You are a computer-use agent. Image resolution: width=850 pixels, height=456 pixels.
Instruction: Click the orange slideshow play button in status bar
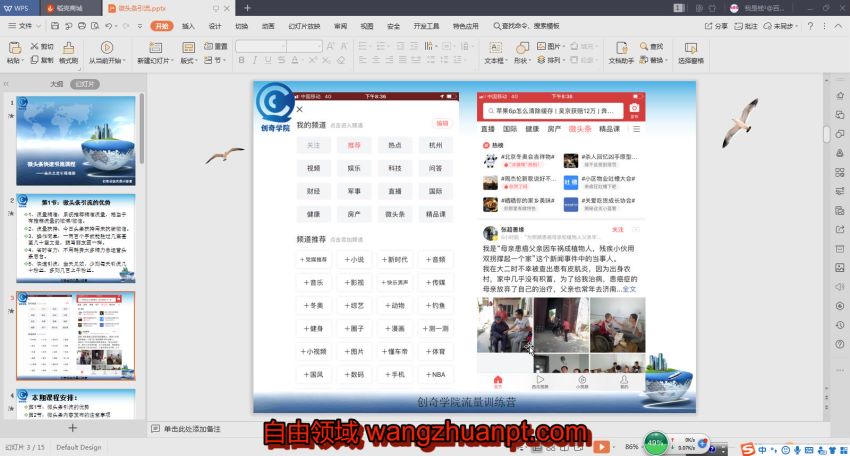tap(601, 447)
